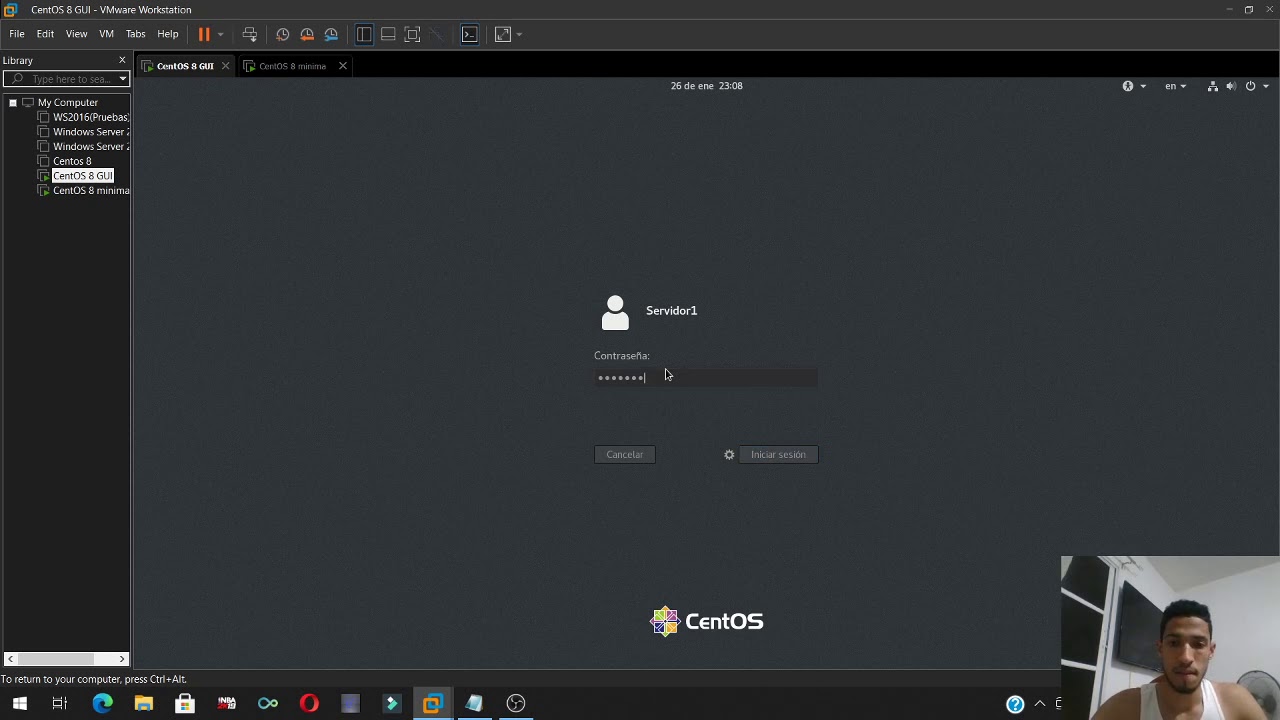
Task: Click the blue help icon in system tray
Action: [1015, 704]
